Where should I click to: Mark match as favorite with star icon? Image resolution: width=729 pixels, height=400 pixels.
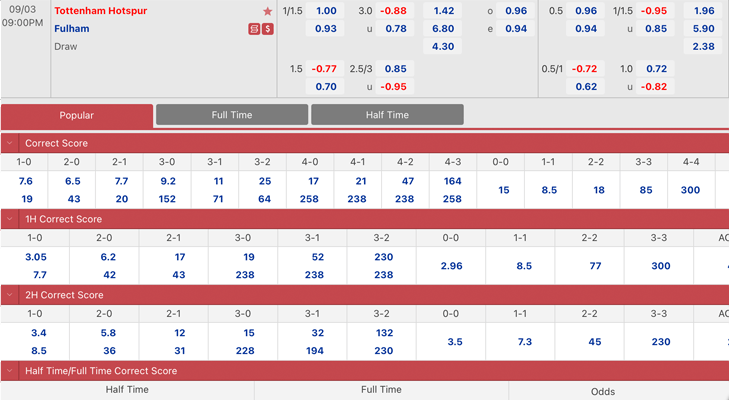(267, 11)
